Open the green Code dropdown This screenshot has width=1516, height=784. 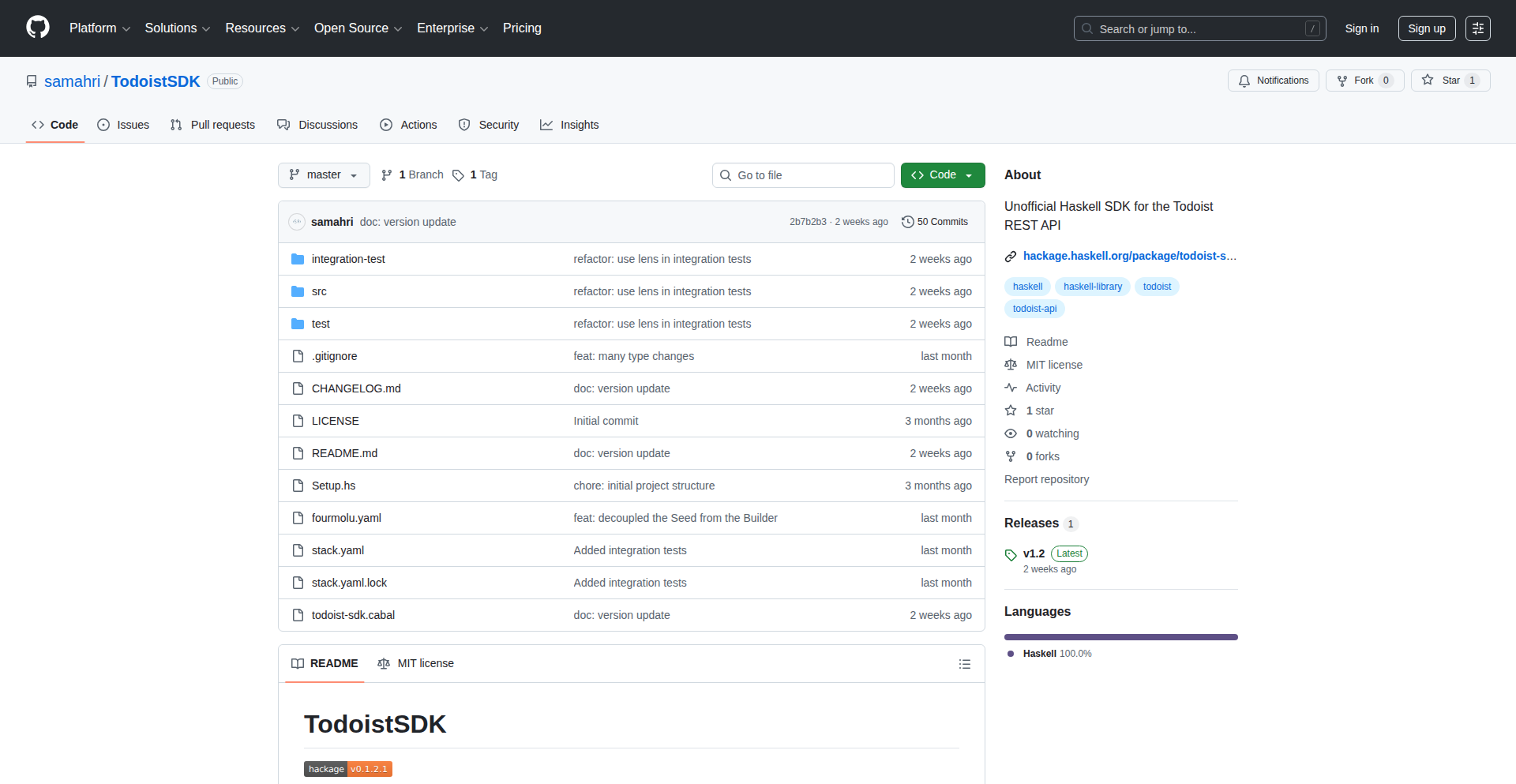[x=942, y=174]
